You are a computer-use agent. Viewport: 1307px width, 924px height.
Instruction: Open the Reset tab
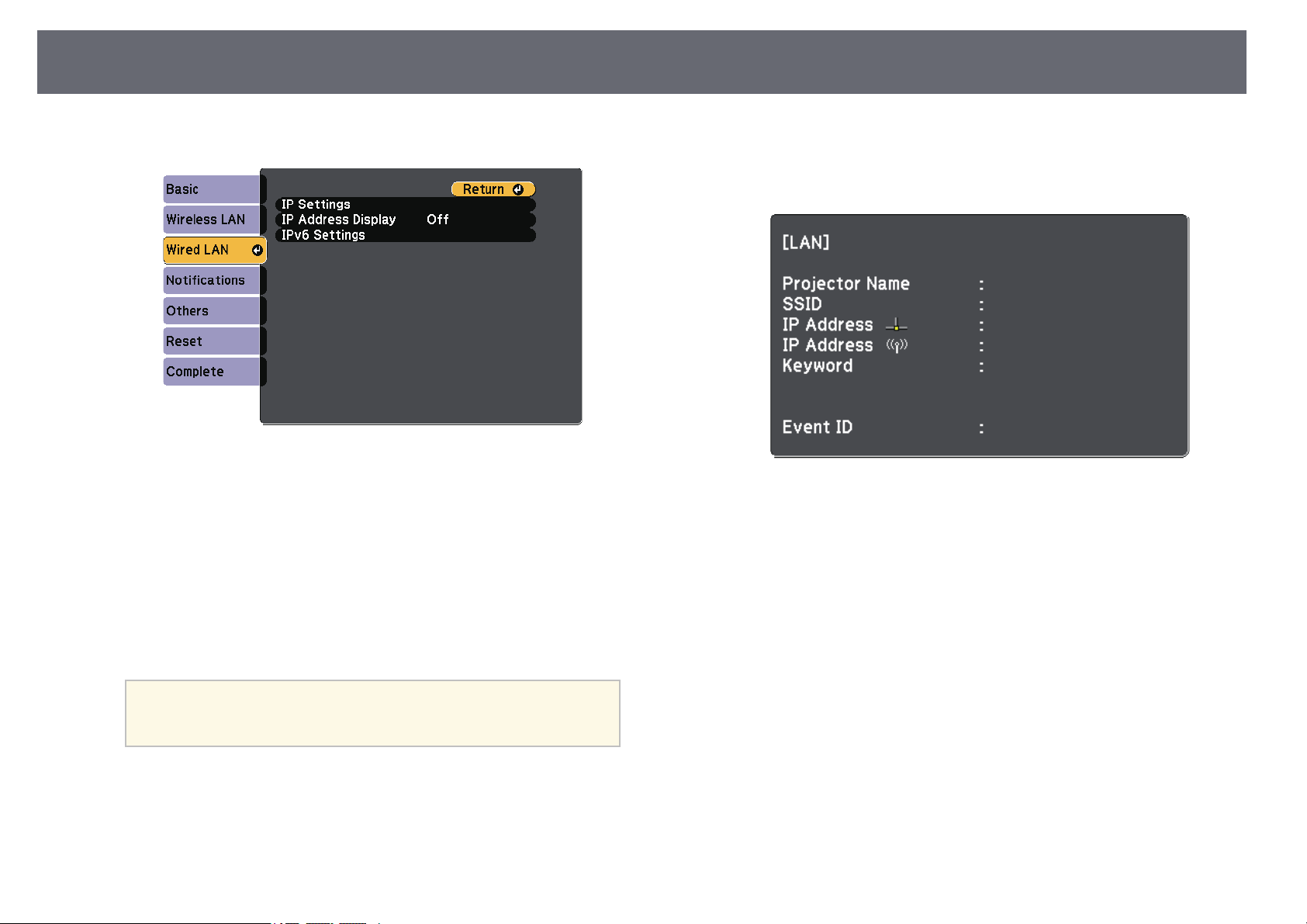(212, 341)
